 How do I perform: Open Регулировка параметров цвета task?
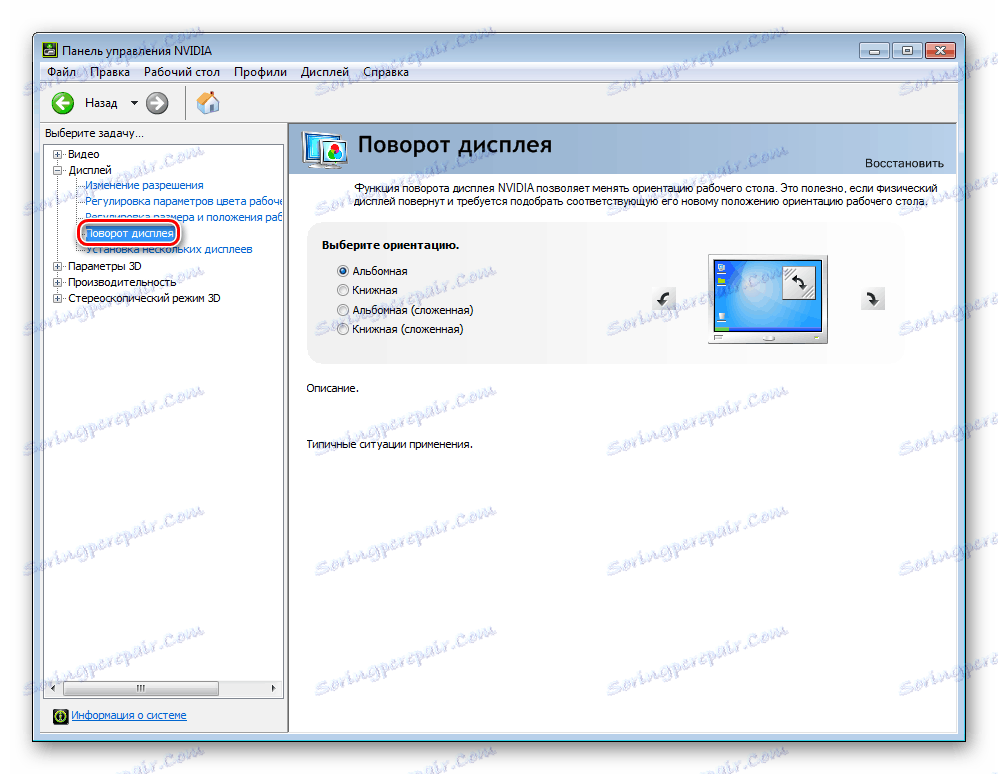click(183, 201)
